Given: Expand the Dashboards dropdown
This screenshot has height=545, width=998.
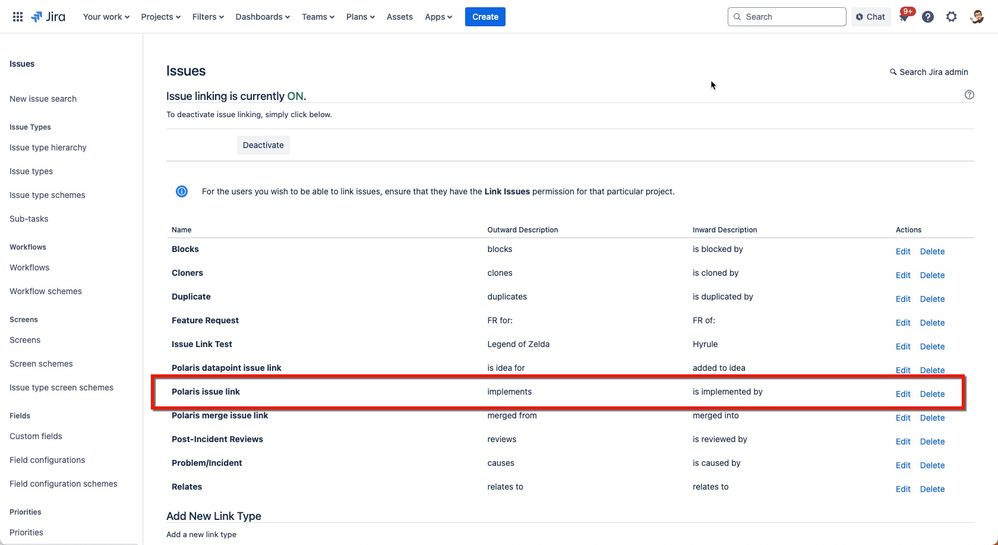Looking at the screenshot, I should [x=262, y=17].
